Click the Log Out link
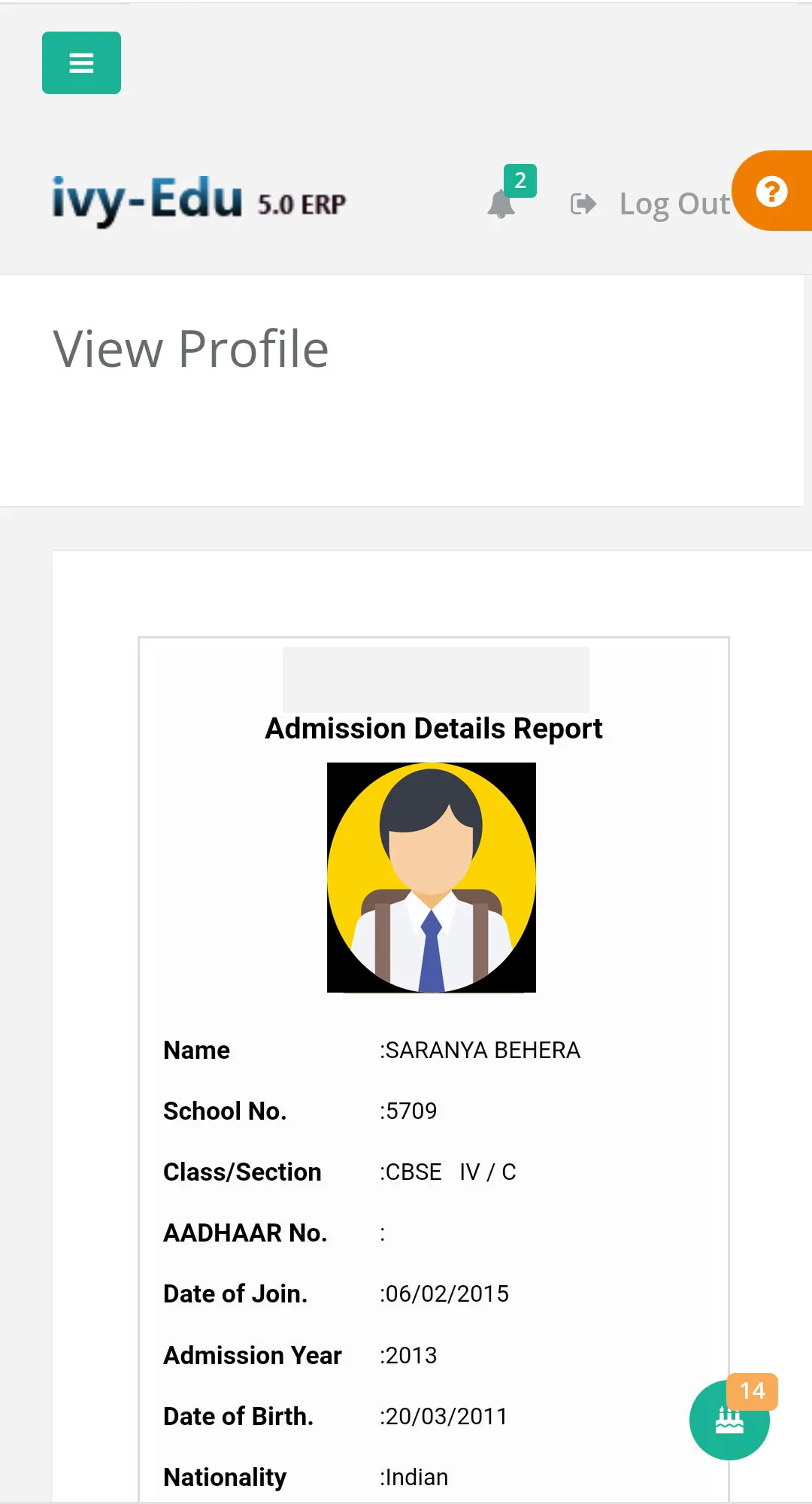This screenshot has height=1504, width=812. point(674,204)
